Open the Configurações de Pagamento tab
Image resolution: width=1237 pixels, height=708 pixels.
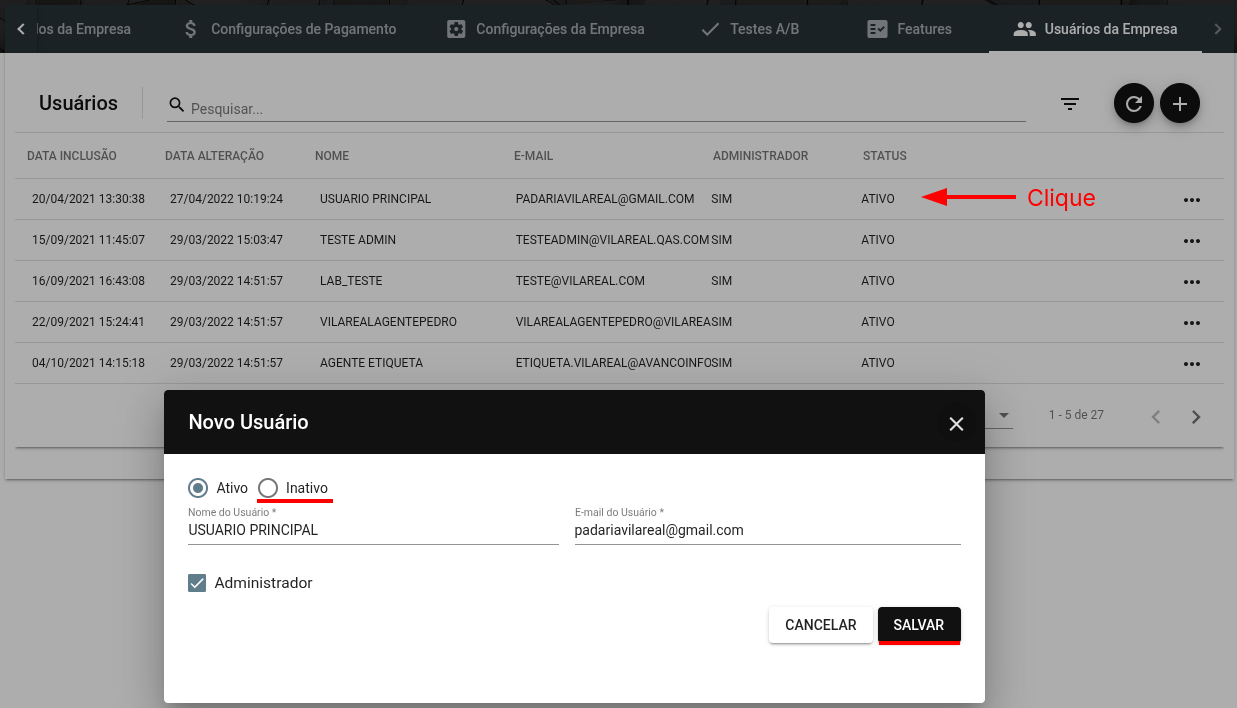click(x=290, y=29)
